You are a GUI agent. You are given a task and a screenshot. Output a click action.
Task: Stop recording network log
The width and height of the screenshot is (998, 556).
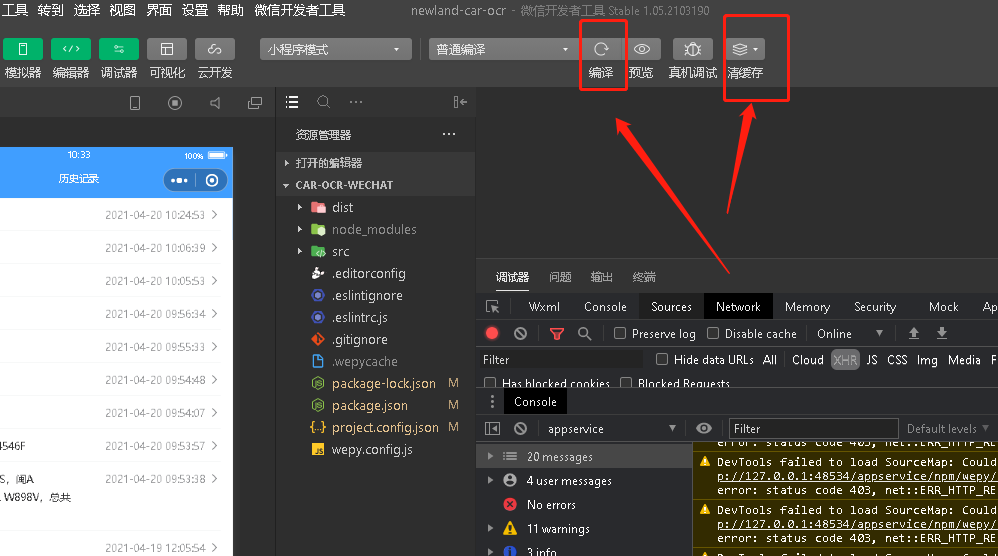coord(492,333)
